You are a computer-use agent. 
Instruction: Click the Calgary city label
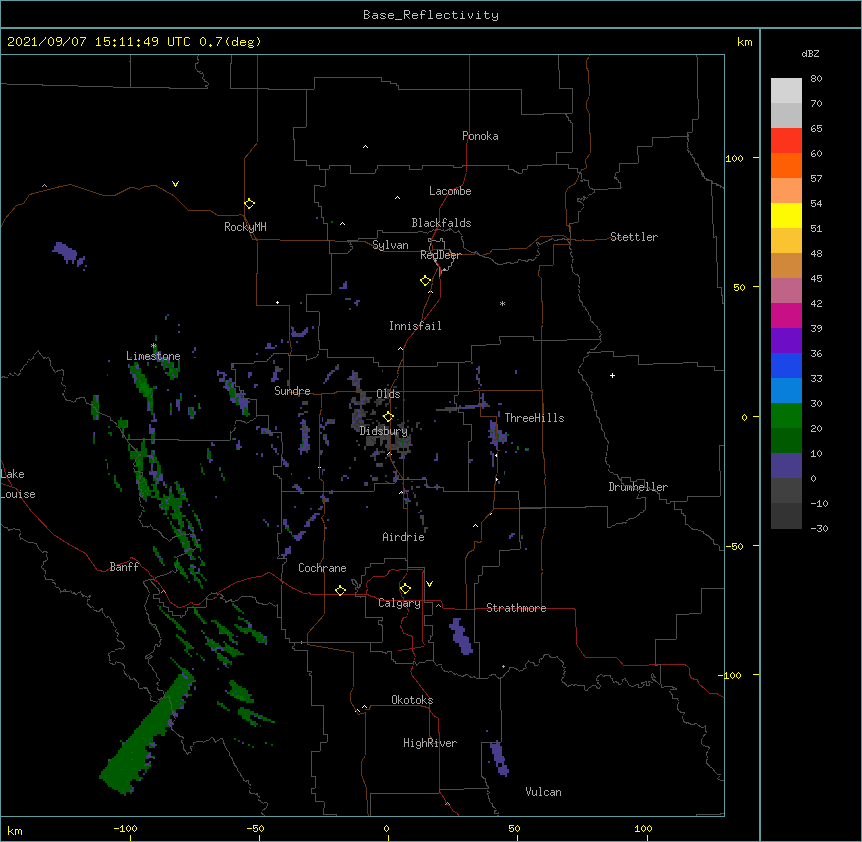(399, 603)
